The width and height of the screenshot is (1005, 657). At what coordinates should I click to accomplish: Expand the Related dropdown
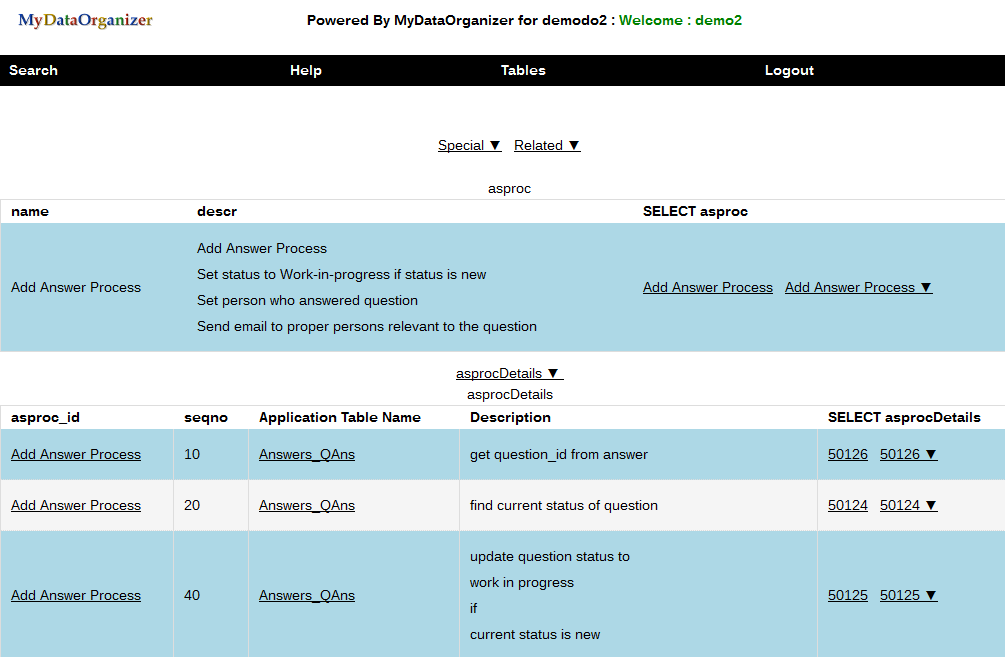point(547,145)
